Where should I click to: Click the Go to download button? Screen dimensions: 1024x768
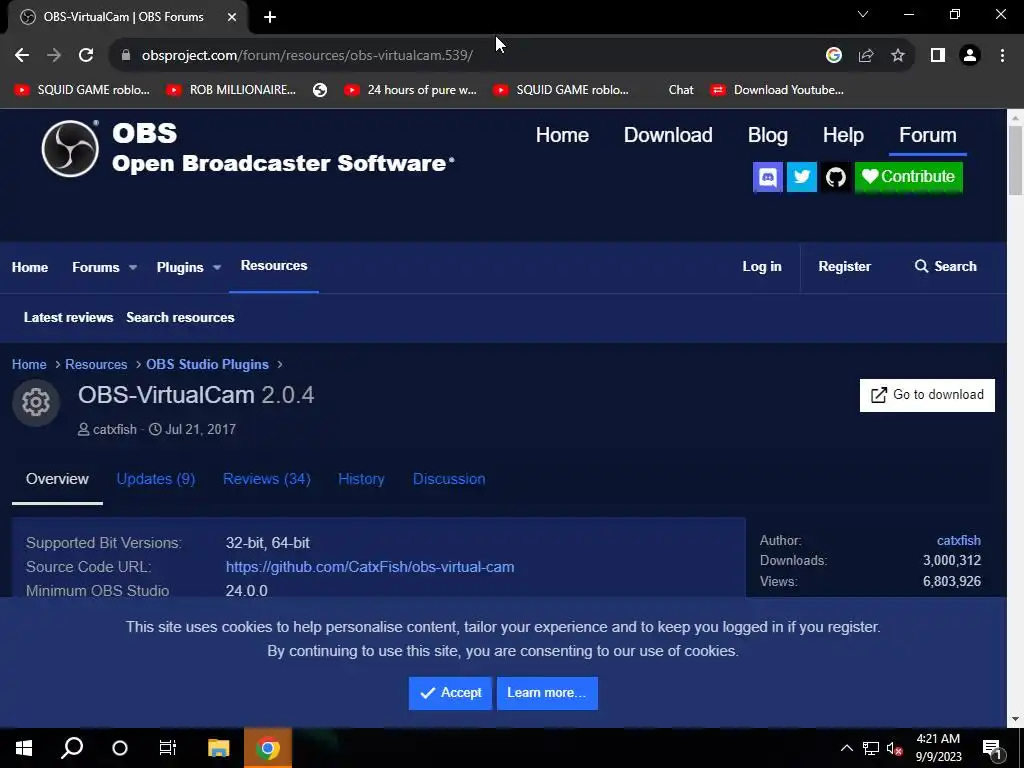(x=927, y=395)
